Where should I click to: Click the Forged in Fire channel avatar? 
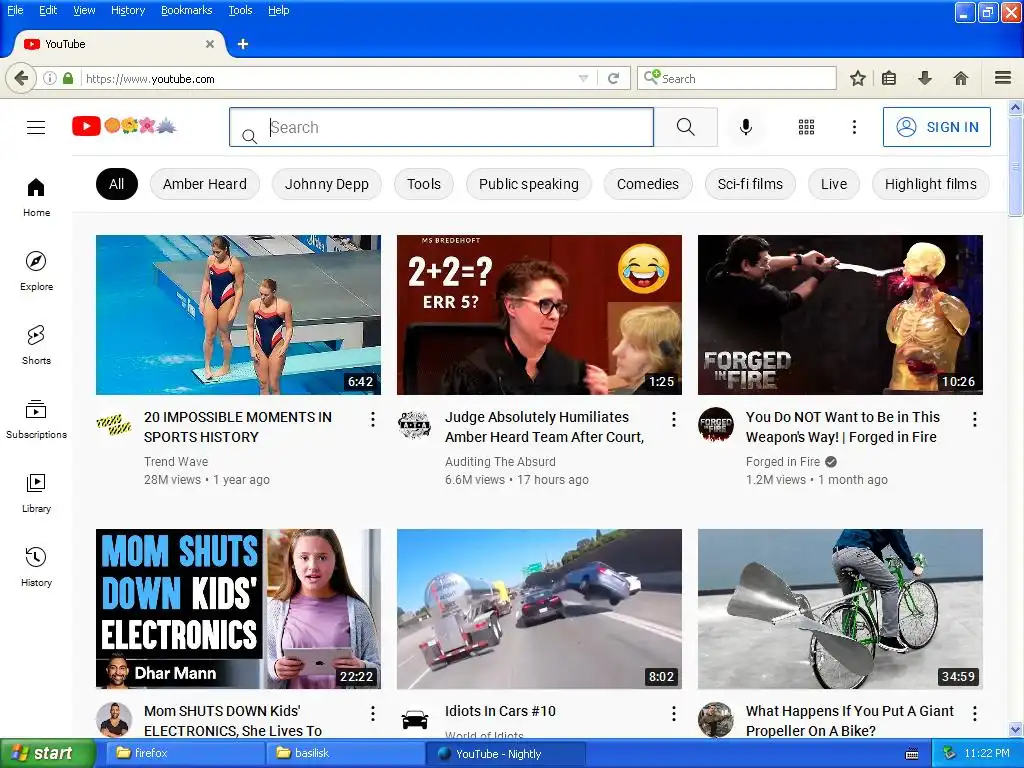(x=716, y=425)
